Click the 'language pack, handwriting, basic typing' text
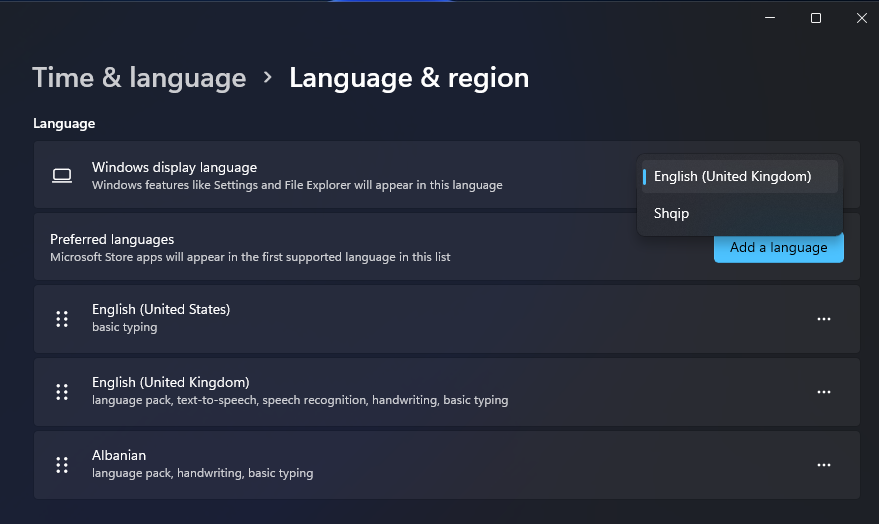 (202, 473)
